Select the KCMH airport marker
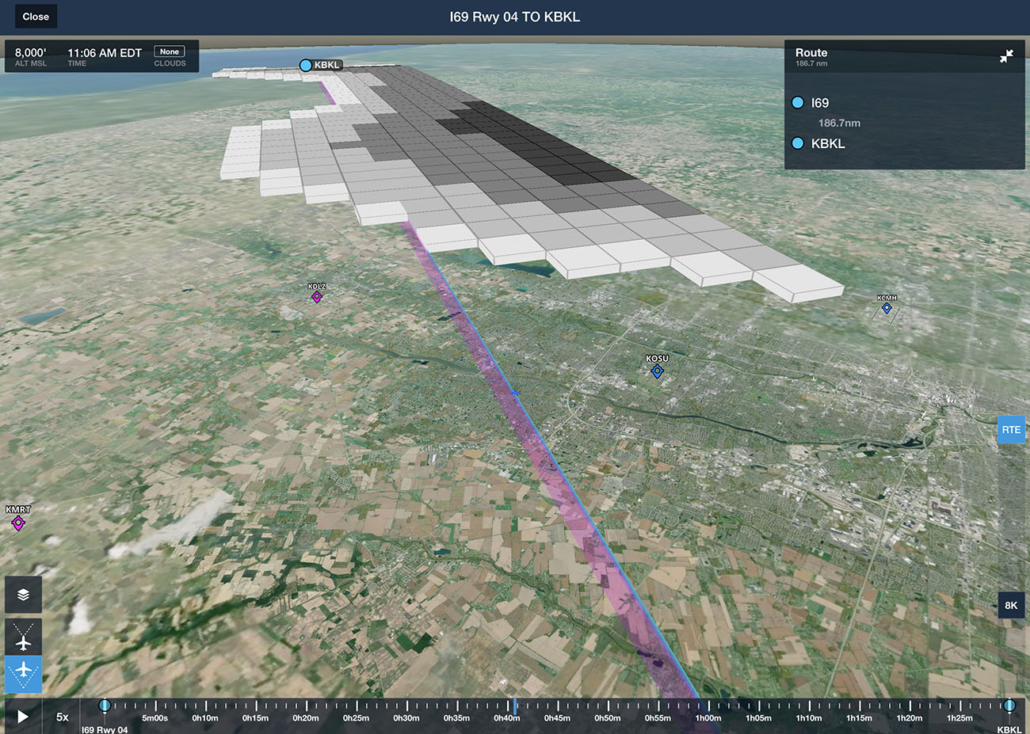This screenshot has height=734, width=1030. pyautogui.click(x=887, y=308)
